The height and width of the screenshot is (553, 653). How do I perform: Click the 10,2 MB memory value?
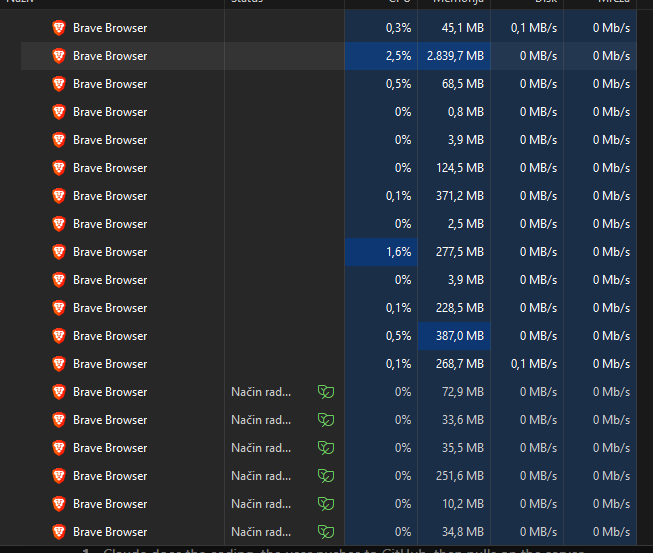coord(463,503)
